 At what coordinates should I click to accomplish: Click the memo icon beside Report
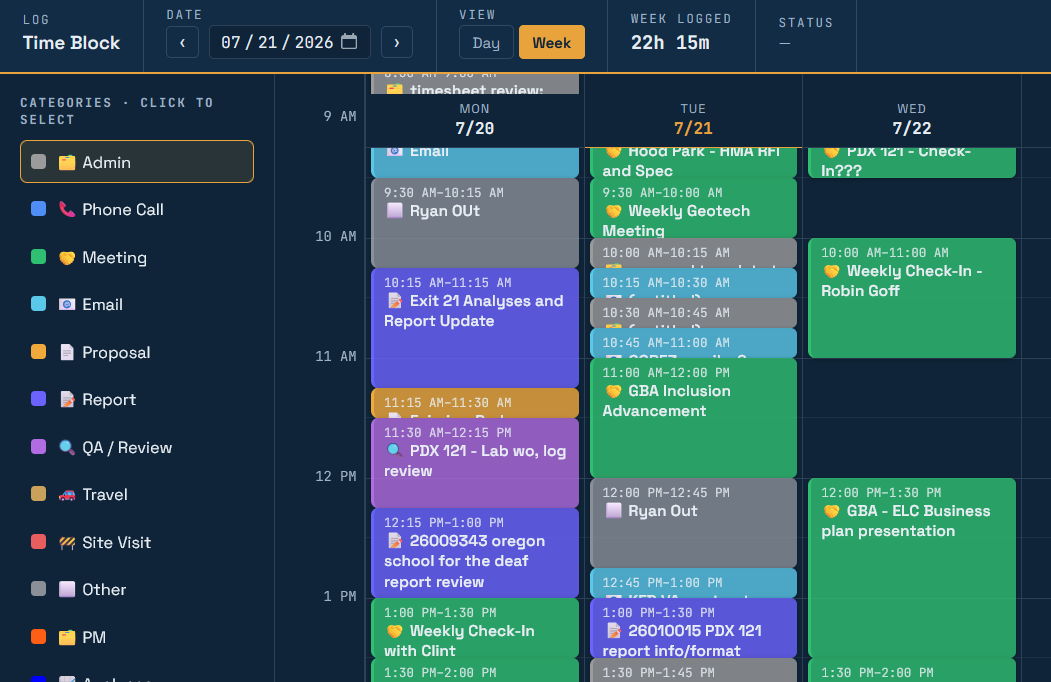[x=67, y=400]
